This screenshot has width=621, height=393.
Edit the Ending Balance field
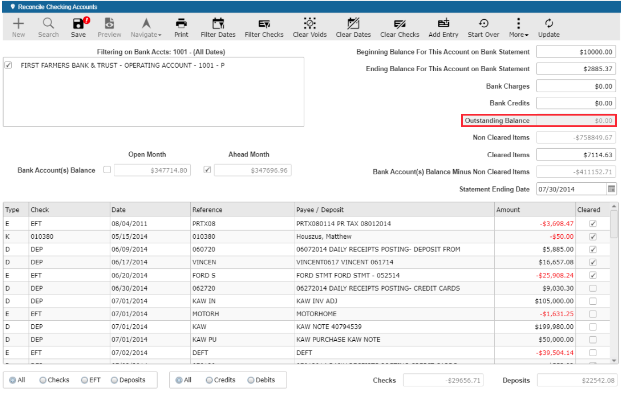tap(576, 69)
